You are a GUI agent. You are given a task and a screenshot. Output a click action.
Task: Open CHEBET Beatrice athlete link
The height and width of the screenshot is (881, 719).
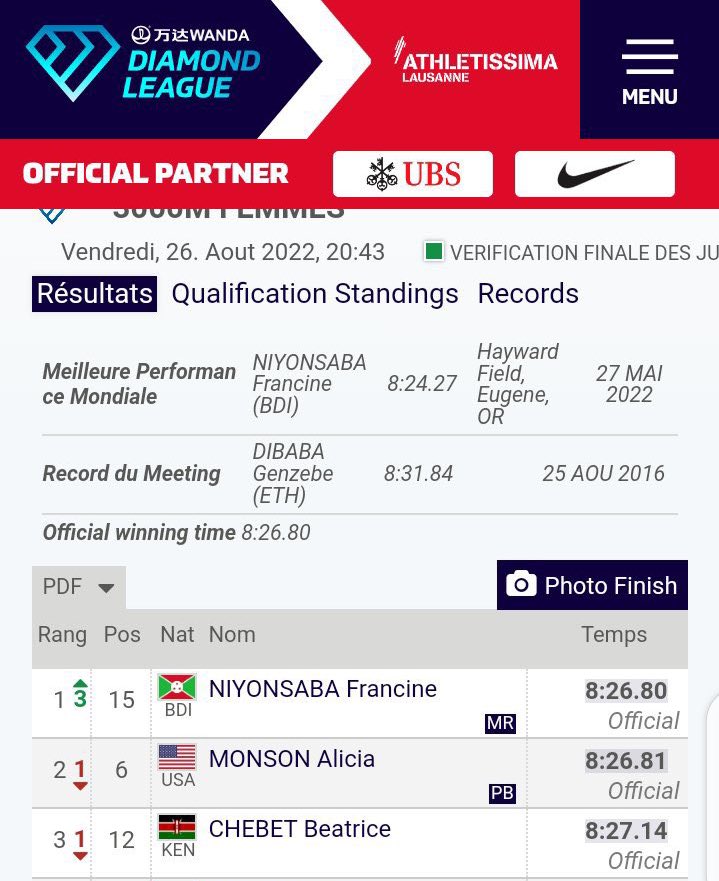tap(299, 829)
